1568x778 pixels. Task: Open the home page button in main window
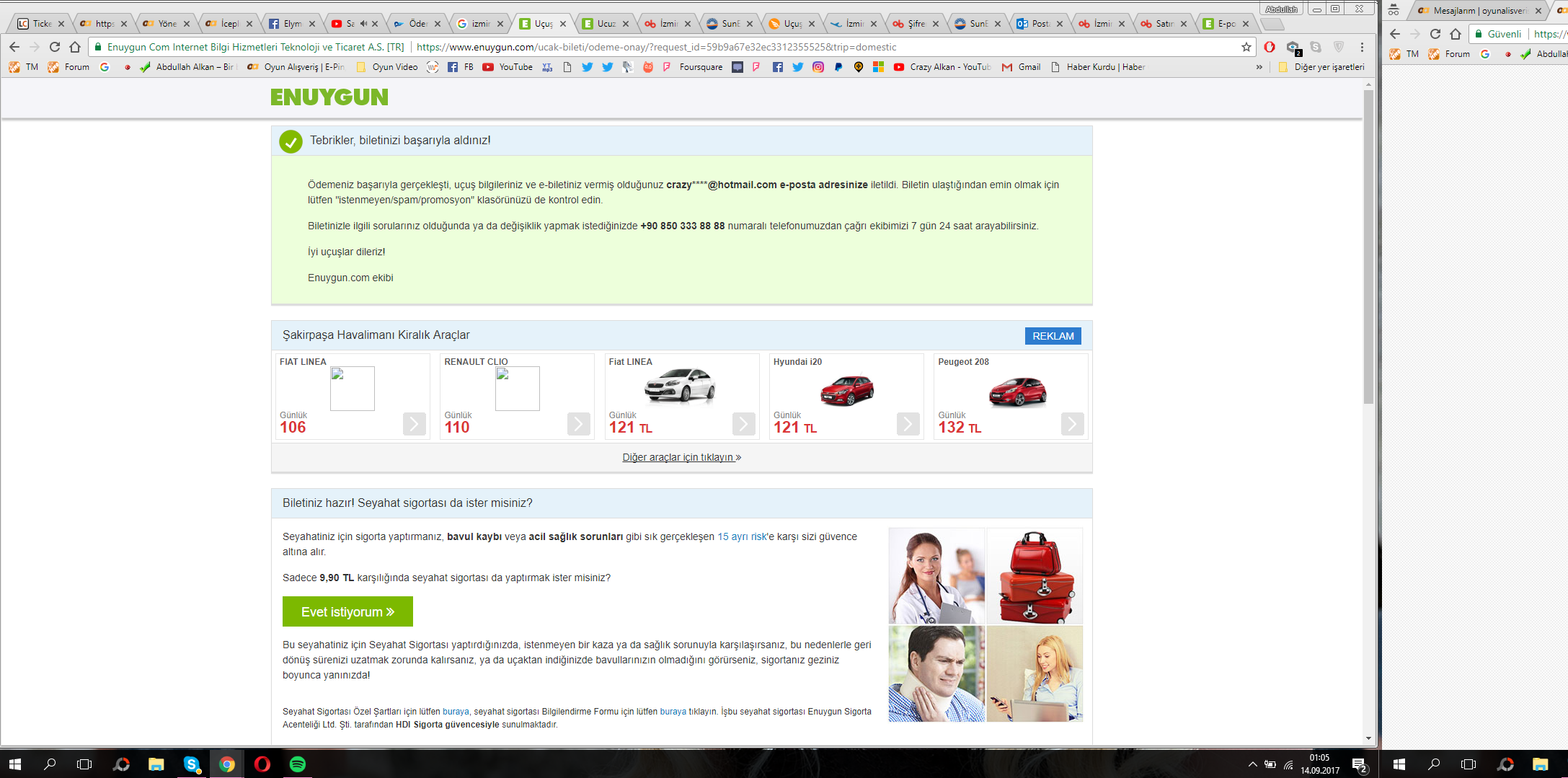(75, 47)
